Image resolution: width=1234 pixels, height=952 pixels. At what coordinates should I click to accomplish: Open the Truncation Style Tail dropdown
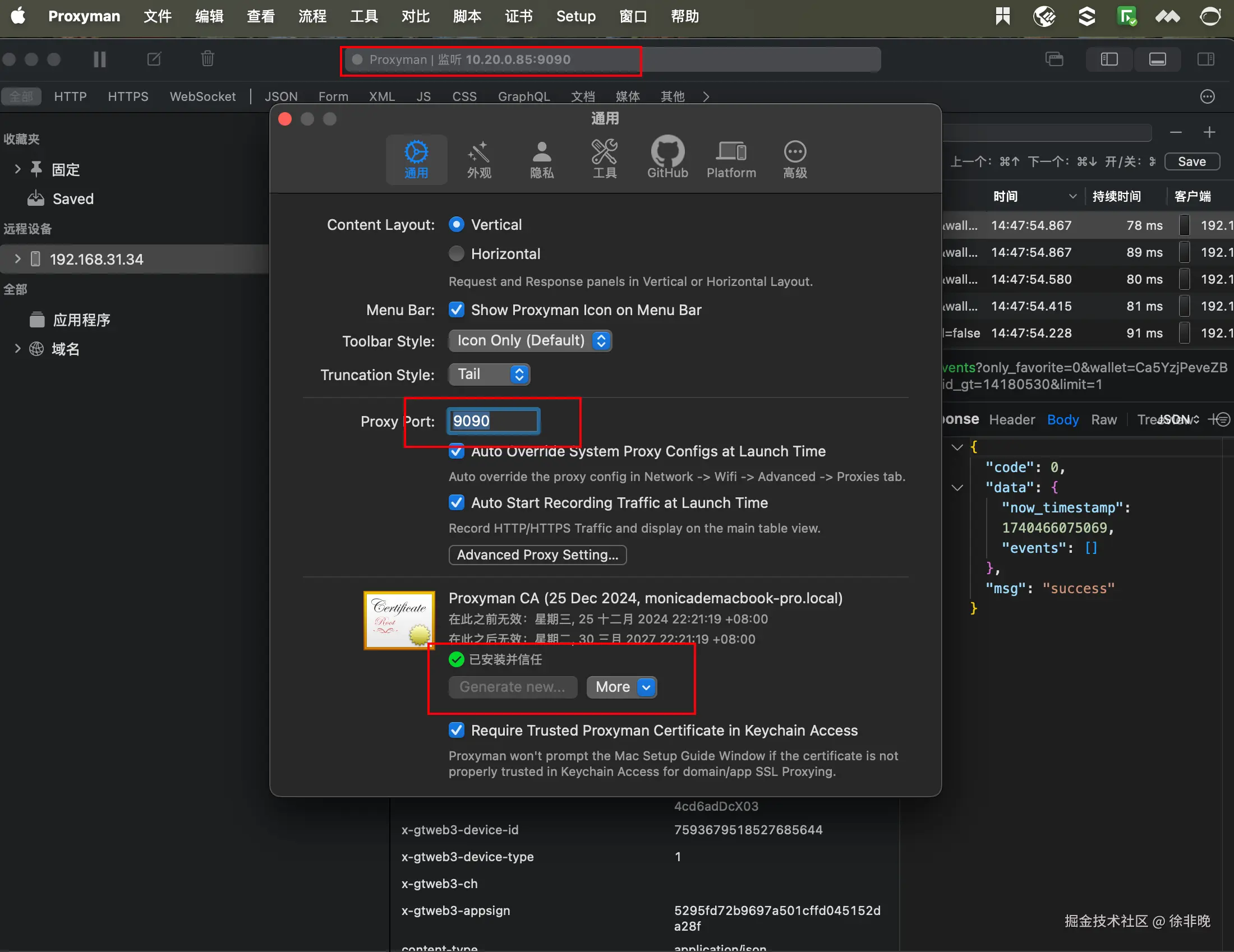489,375
